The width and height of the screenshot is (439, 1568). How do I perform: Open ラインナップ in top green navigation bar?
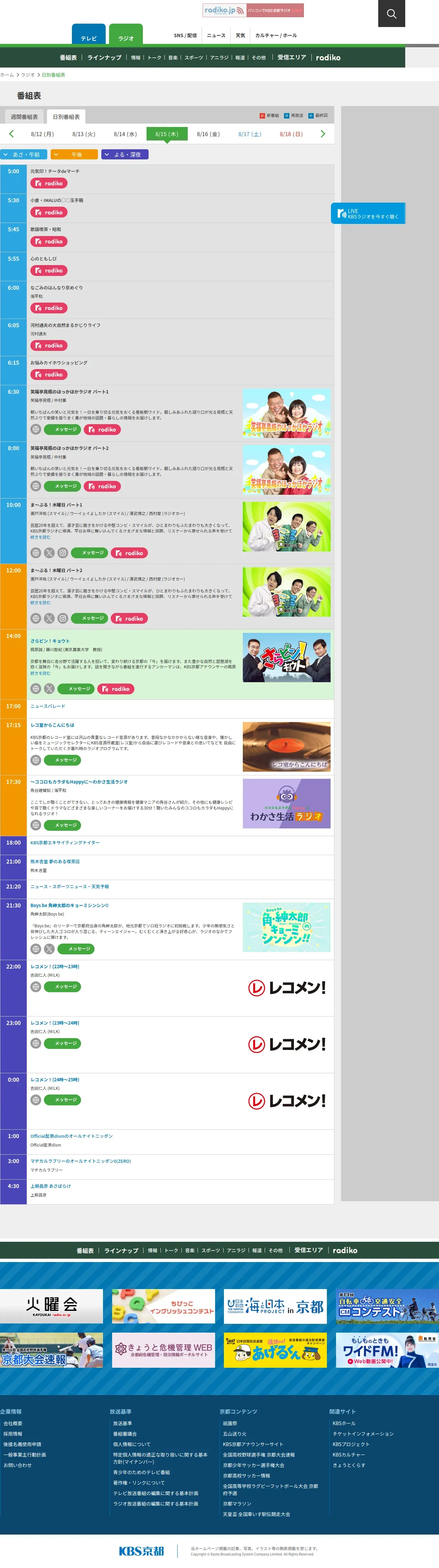(104, 58)
